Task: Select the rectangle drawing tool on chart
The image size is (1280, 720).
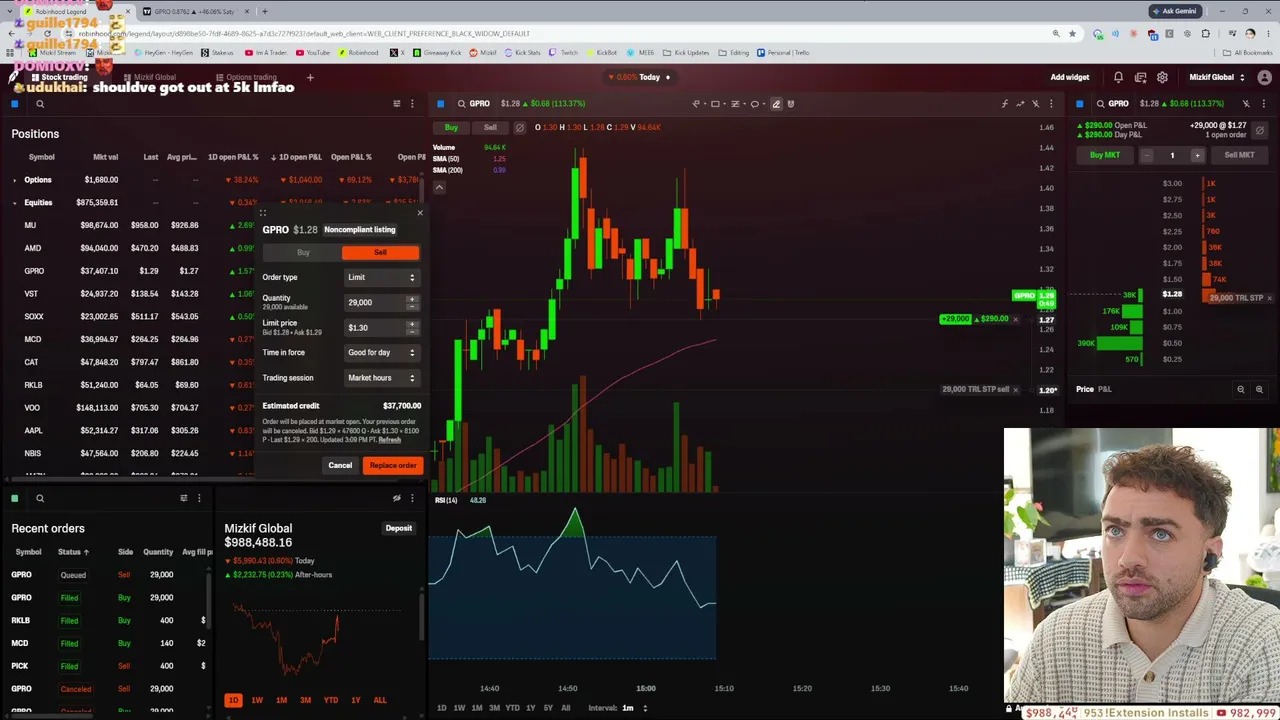Action: pyautogui.click(x=715, y=104)
